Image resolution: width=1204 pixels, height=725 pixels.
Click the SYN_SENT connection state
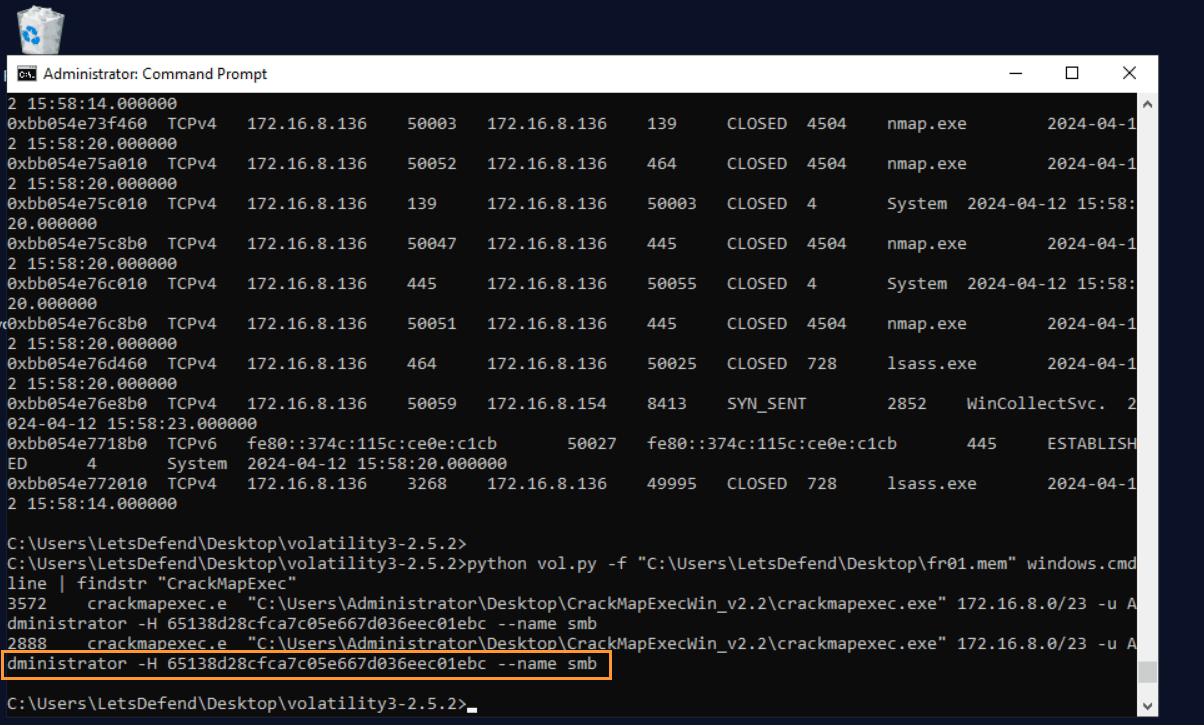(767, 404)
